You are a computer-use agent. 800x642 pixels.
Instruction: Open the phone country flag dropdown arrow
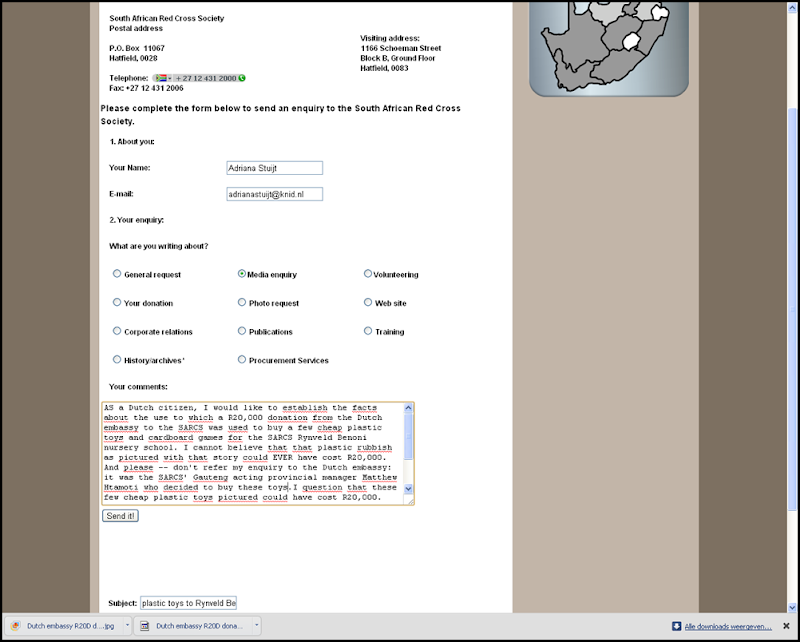[170, 79]
